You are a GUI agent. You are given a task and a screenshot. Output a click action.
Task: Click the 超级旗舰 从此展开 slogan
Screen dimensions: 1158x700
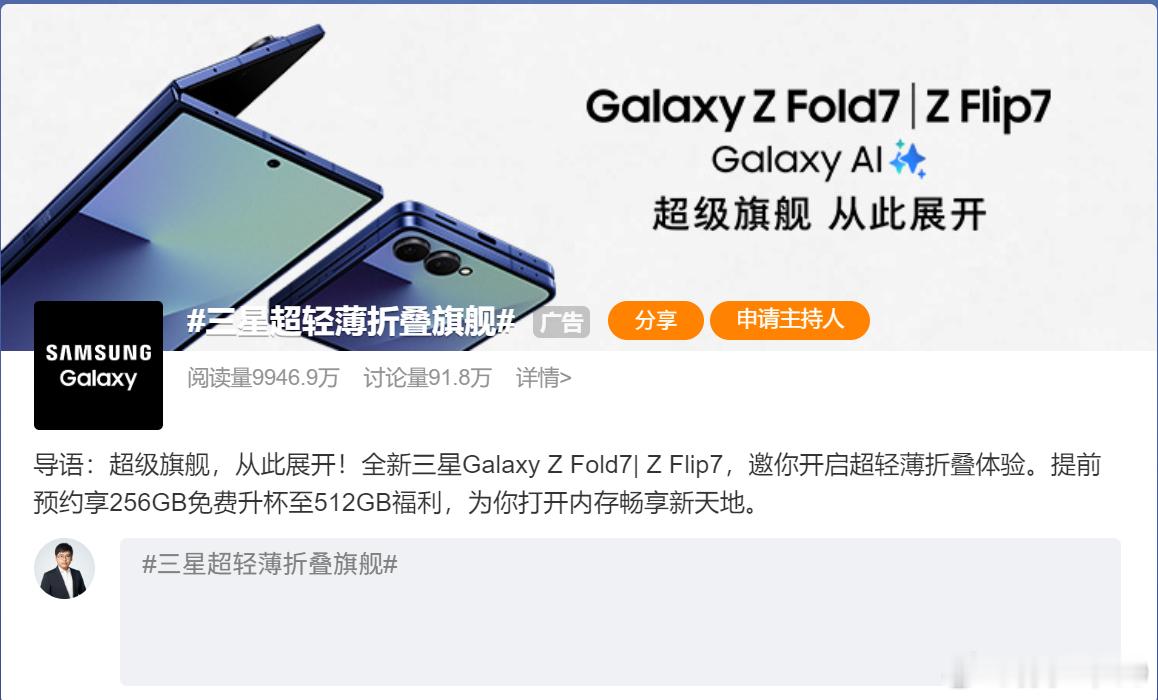(x=819, y=214)
